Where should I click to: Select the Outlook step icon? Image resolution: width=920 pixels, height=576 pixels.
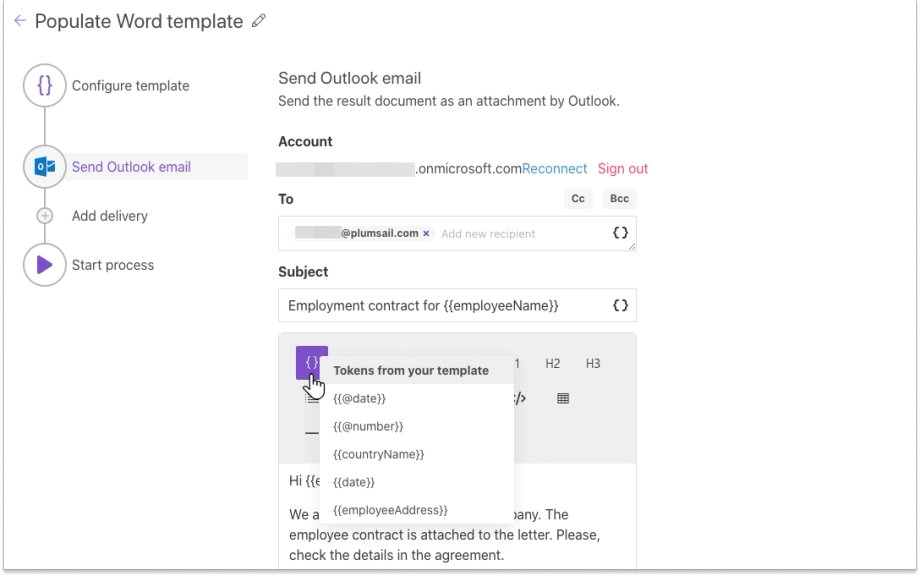pyautogui.click(x=45, y=167)
